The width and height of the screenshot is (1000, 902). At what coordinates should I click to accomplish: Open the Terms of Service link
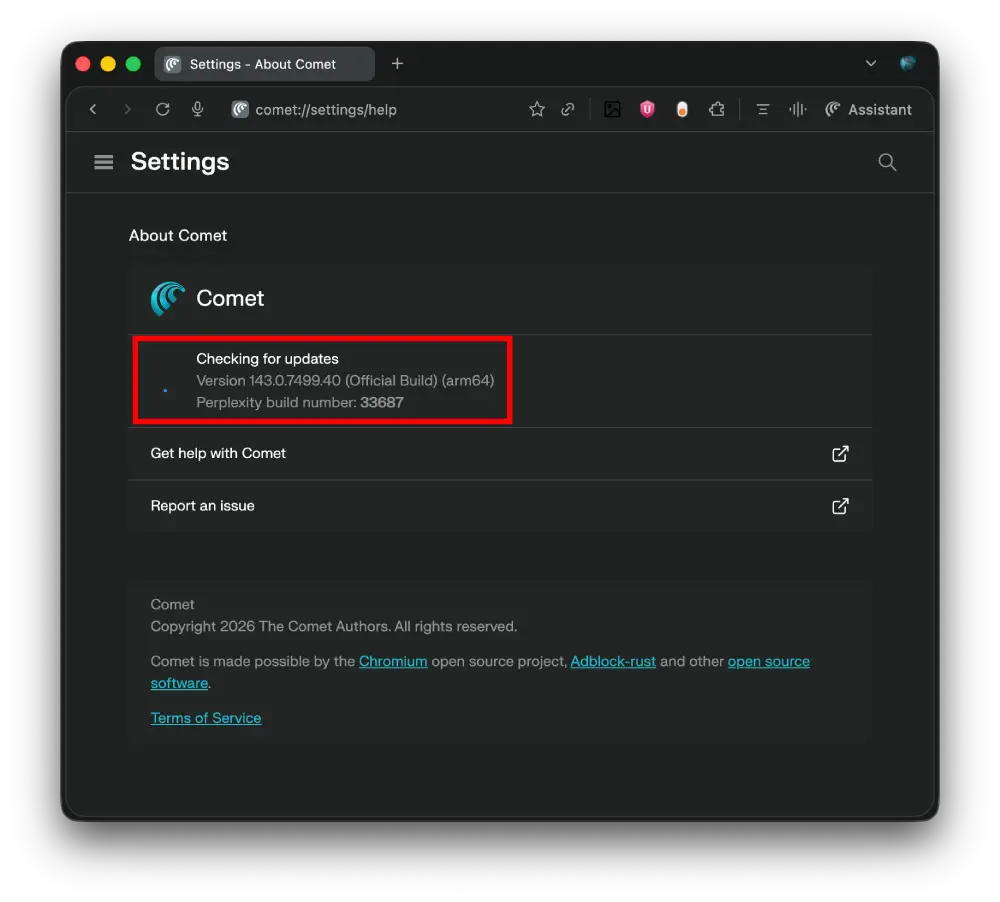click(206, 718)
